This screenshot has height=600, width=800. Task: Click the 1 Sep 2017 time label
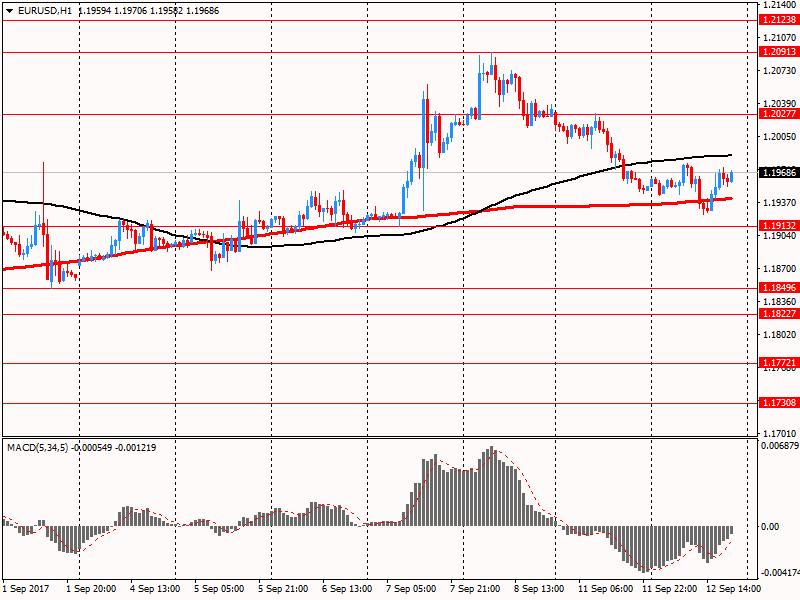click(26, 589)
